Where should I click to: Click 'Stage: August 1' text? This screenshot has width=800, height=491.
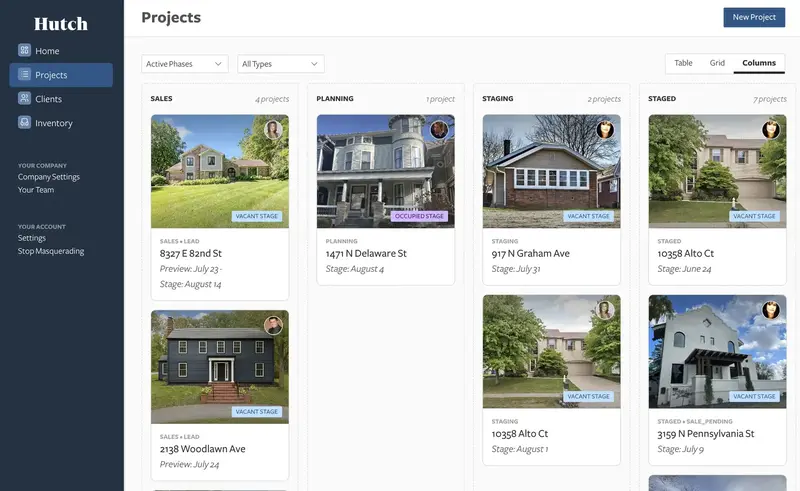520,449
